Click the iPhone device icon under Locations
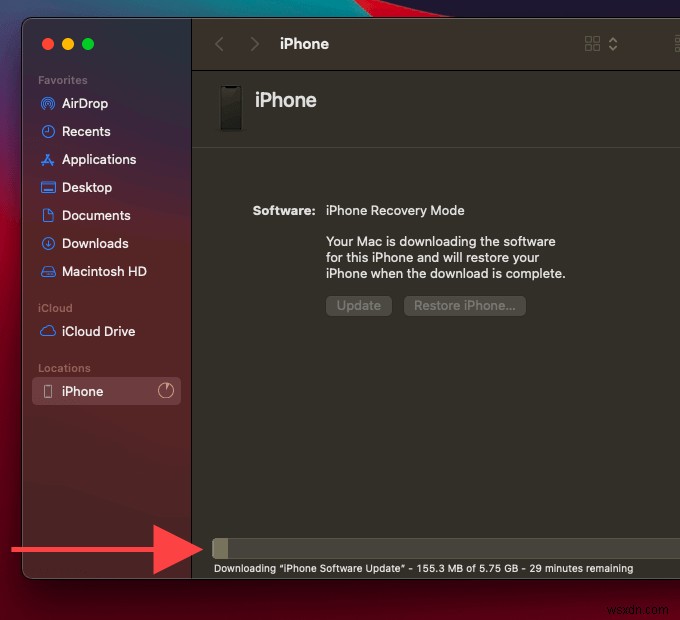 (48, 392)
